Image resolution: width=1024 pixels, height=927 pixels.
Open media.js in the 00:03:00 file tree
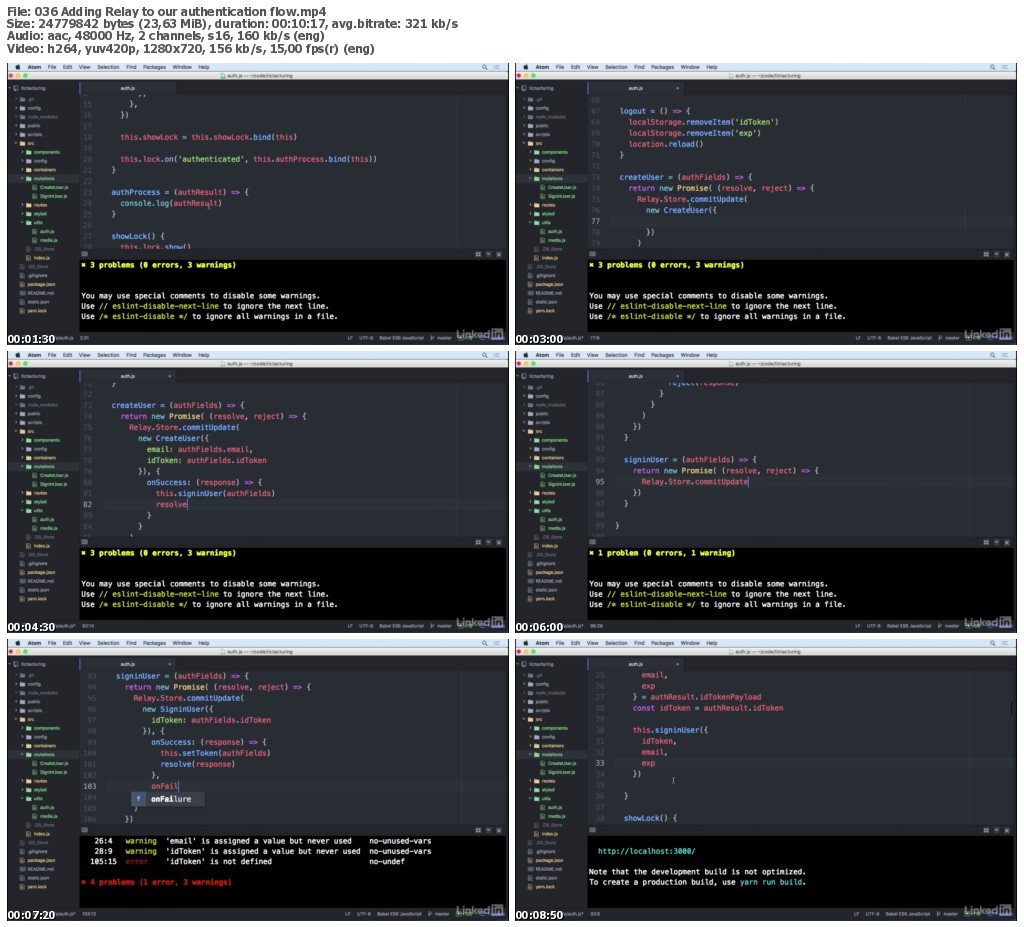point(556,240)
